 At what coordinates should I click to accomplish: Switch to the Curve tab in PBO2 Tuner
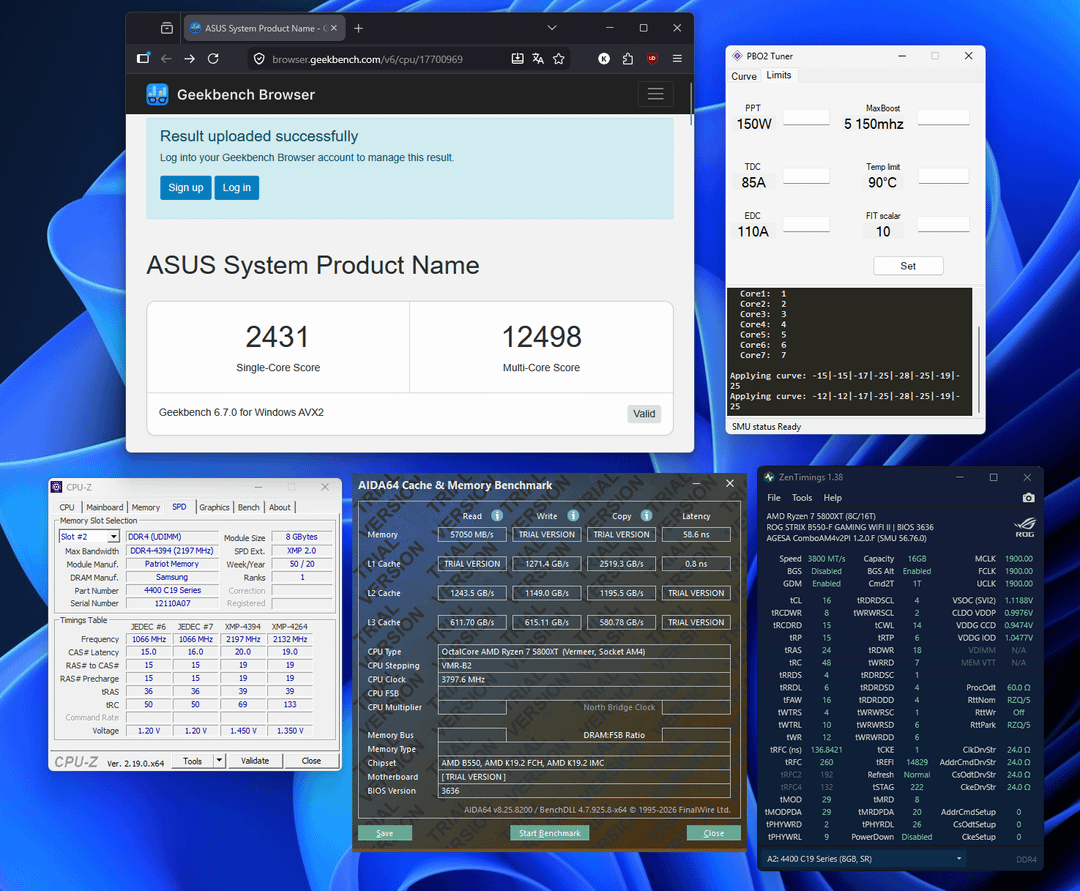click(x=744, y=76)
